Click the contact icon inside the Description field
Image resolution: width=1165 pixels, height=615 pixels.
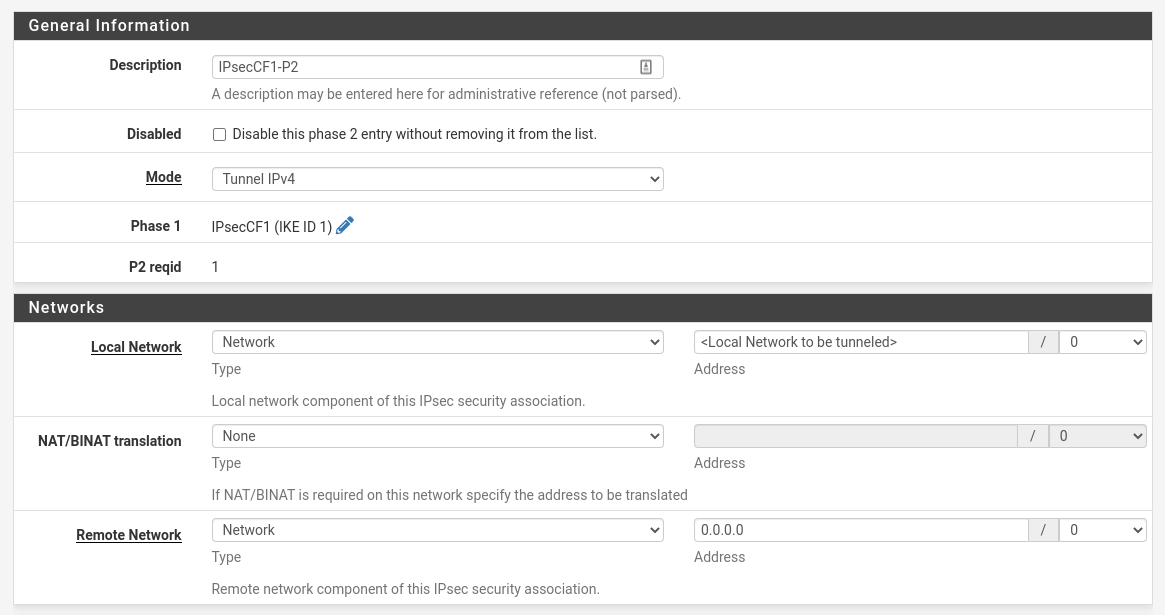[x=646, y=66]
